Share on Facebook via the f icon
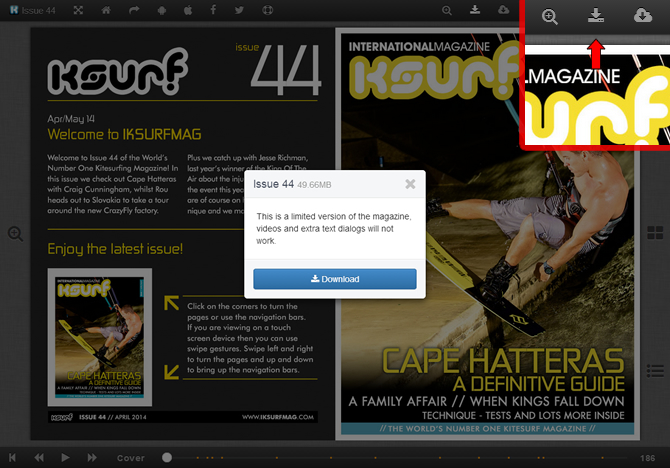The height and width of the screenshot is (468, 670). click(213, 9)
